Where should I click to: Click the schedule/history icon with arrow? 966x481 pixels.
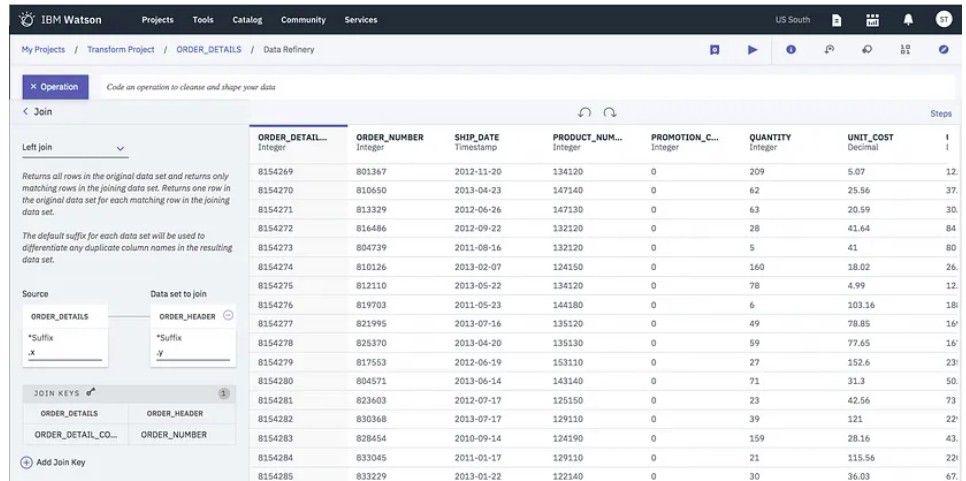[x=829, y=50]
